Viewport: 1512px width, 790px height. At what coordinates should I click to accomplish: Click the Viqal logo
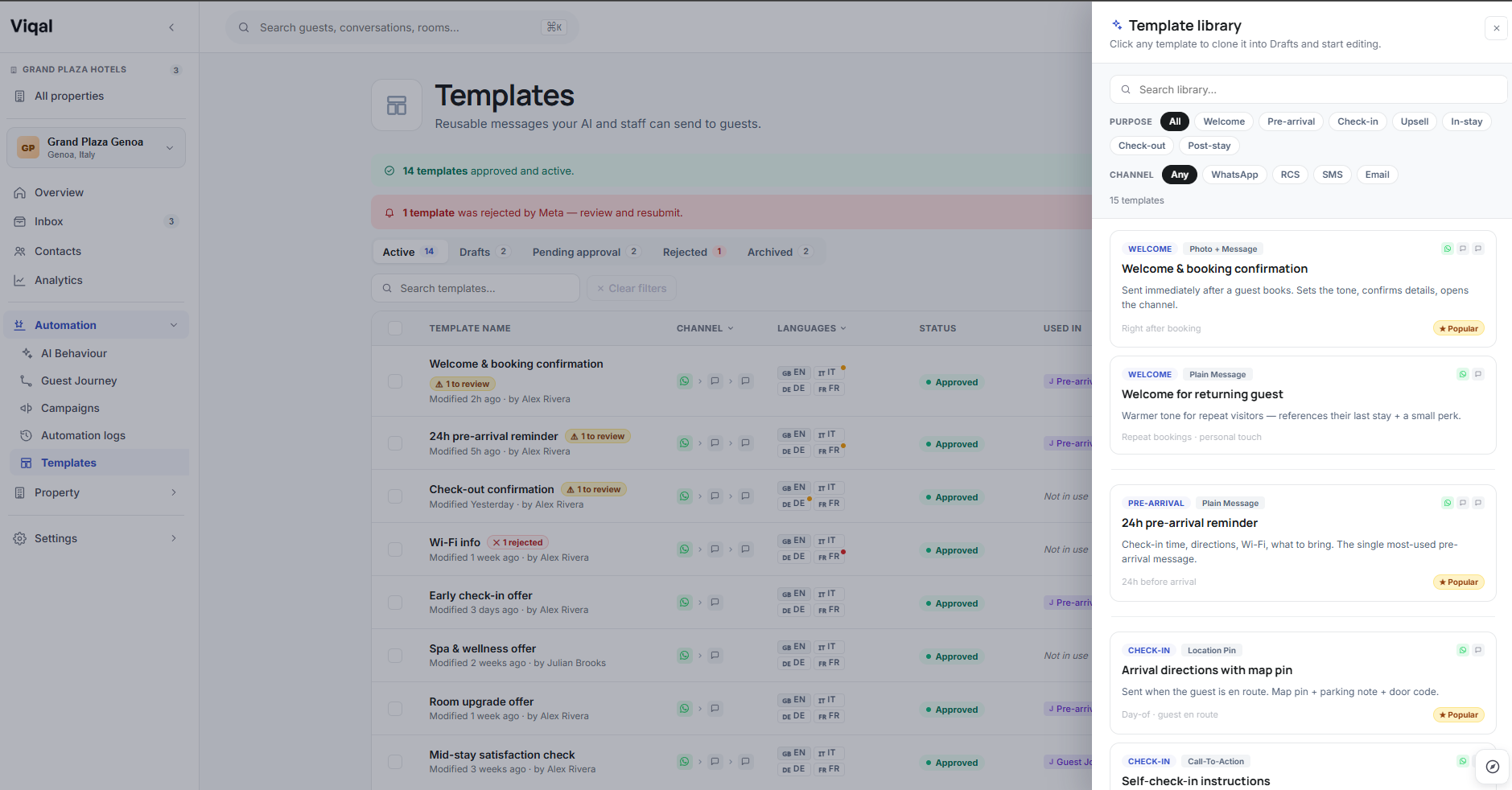tap(31, 27)
